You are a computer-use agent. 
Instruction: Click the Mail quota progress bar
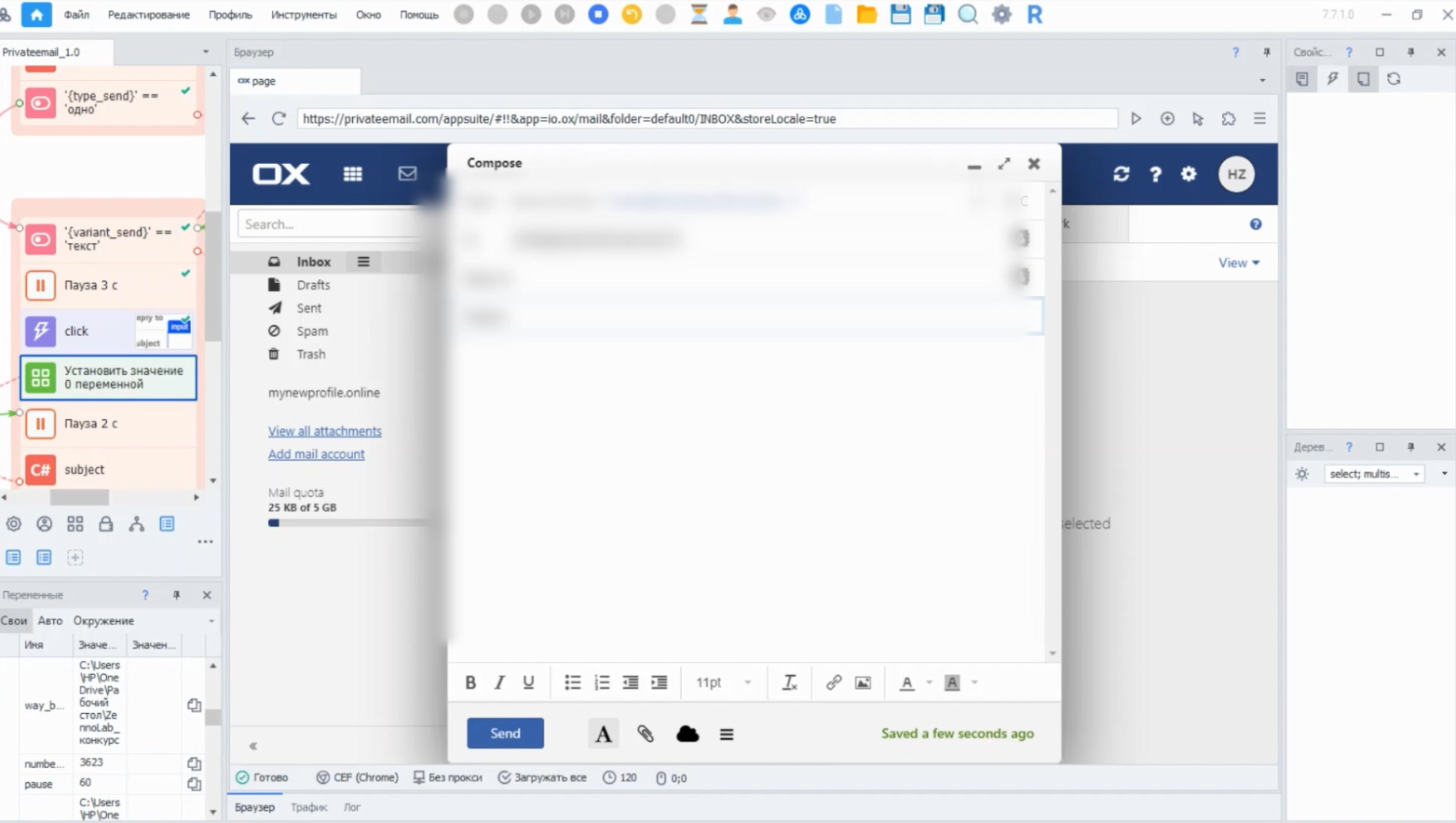click(349, 523)
